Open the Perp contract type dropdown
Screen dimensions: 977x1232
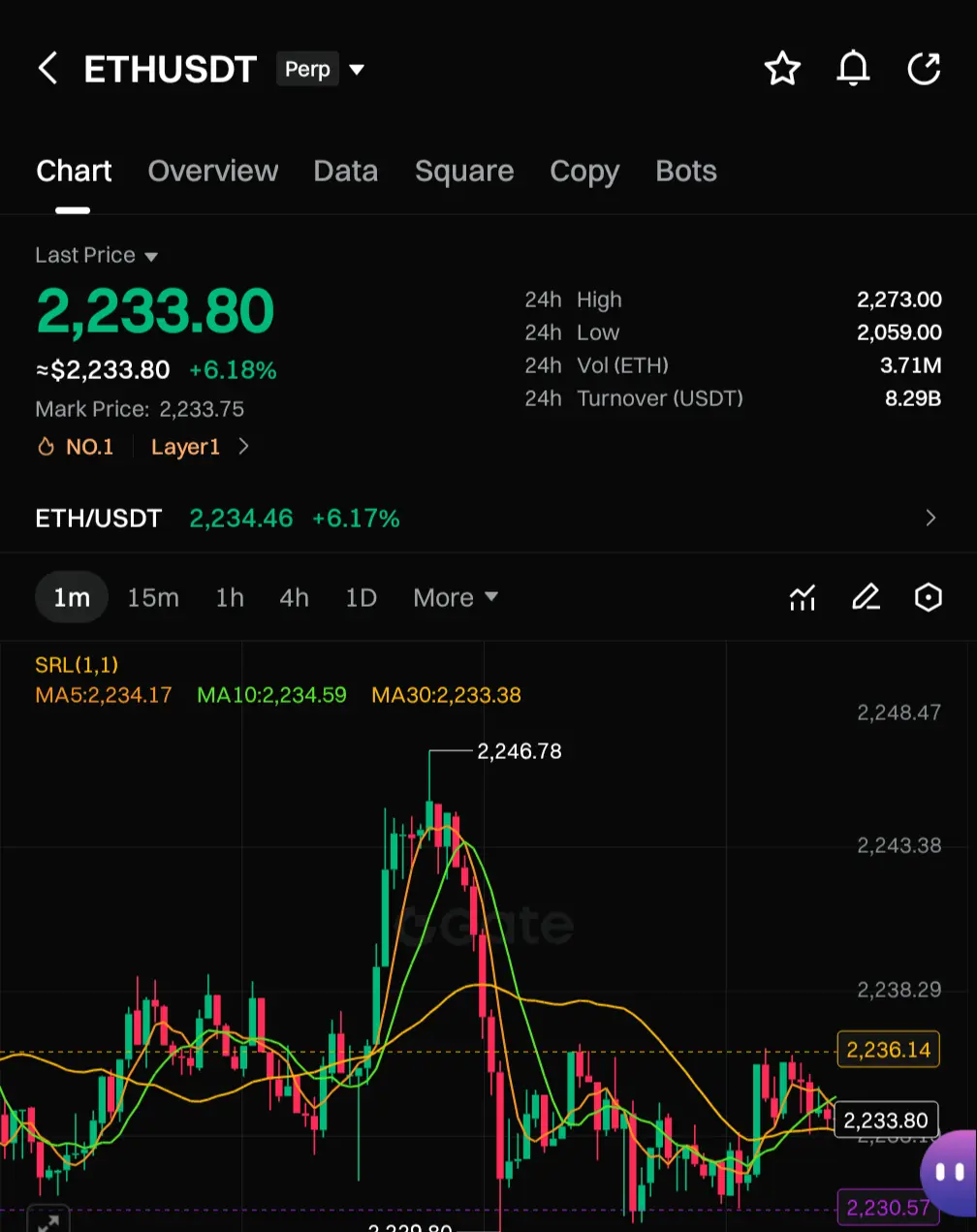[321, 69]
